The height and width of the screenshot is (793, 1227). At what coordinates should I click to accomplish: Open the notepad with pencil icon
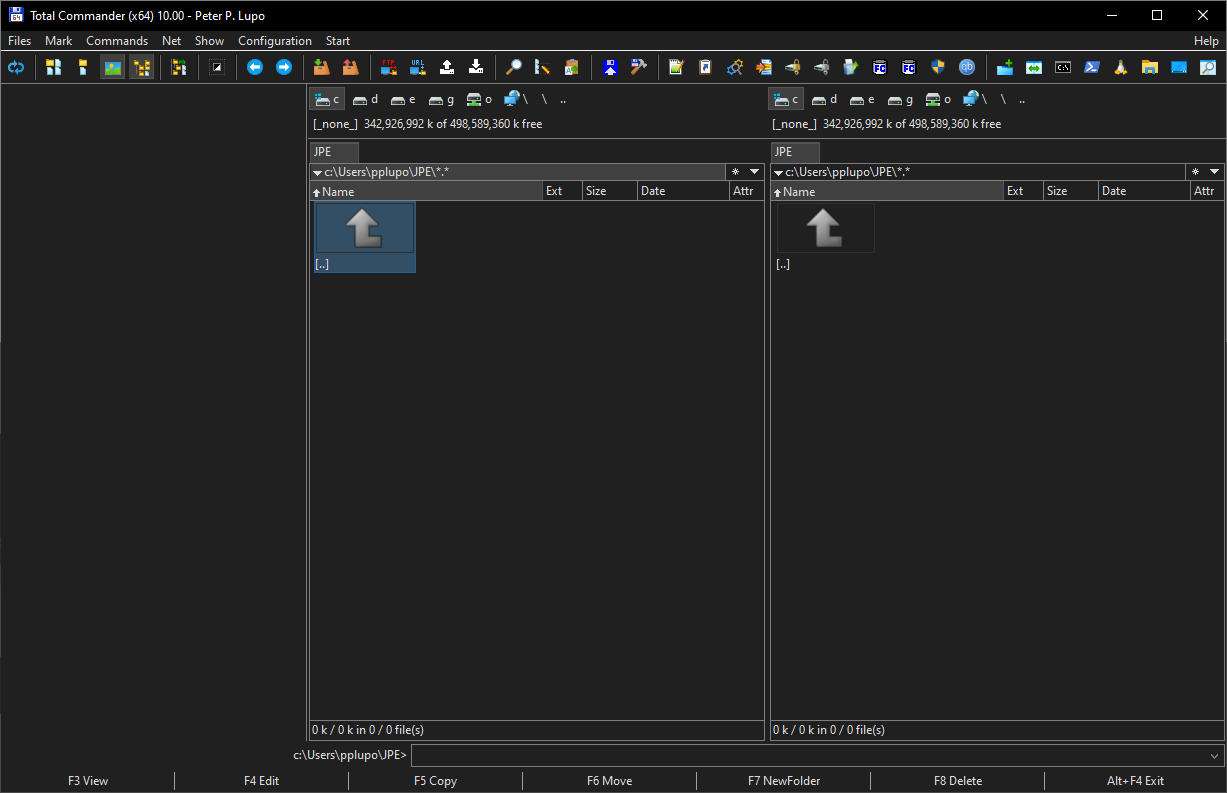click(676, 67)
